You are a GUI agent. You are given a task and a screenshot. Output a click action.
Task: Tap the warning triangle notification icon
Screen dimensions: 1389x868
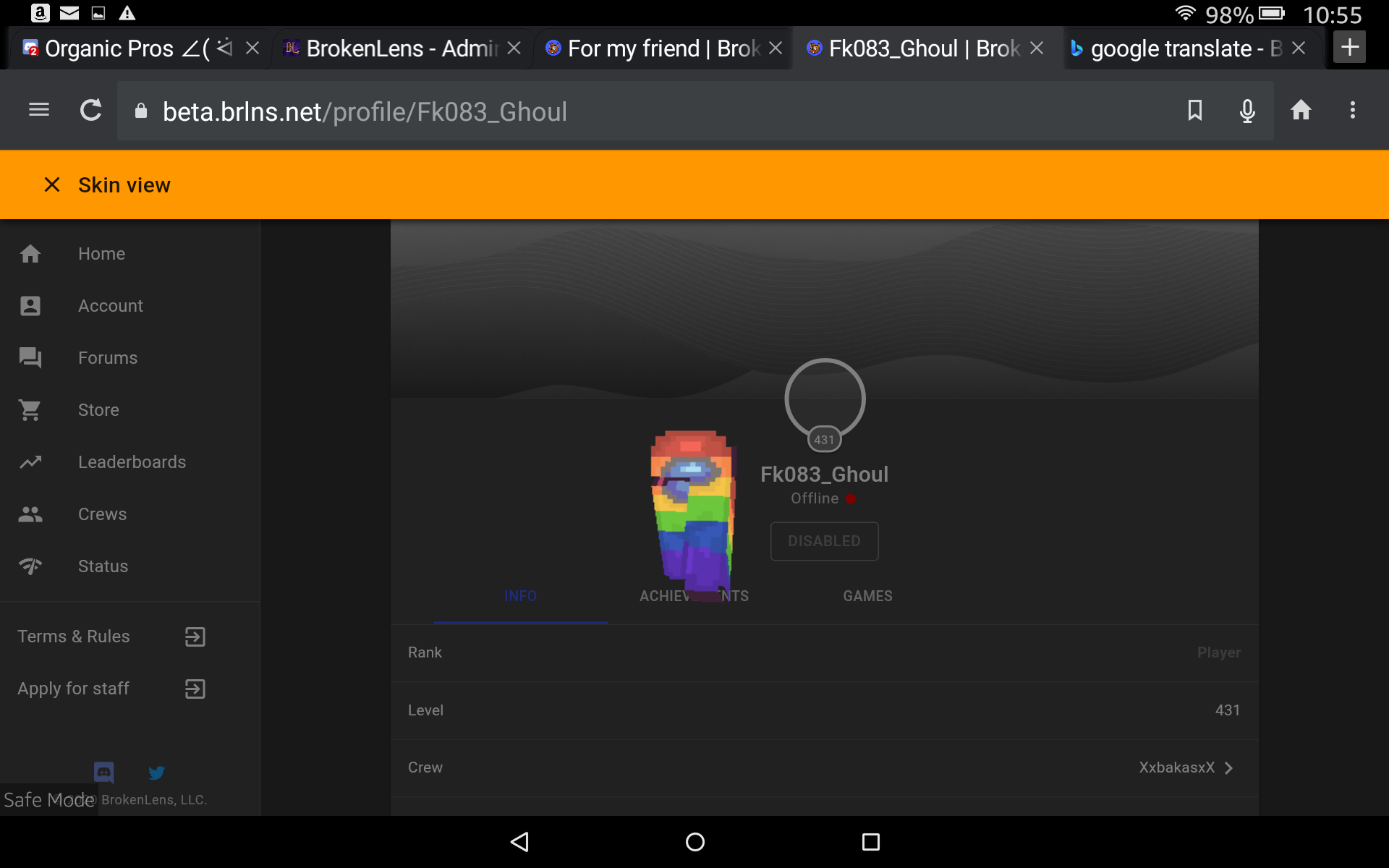[127, 13]
